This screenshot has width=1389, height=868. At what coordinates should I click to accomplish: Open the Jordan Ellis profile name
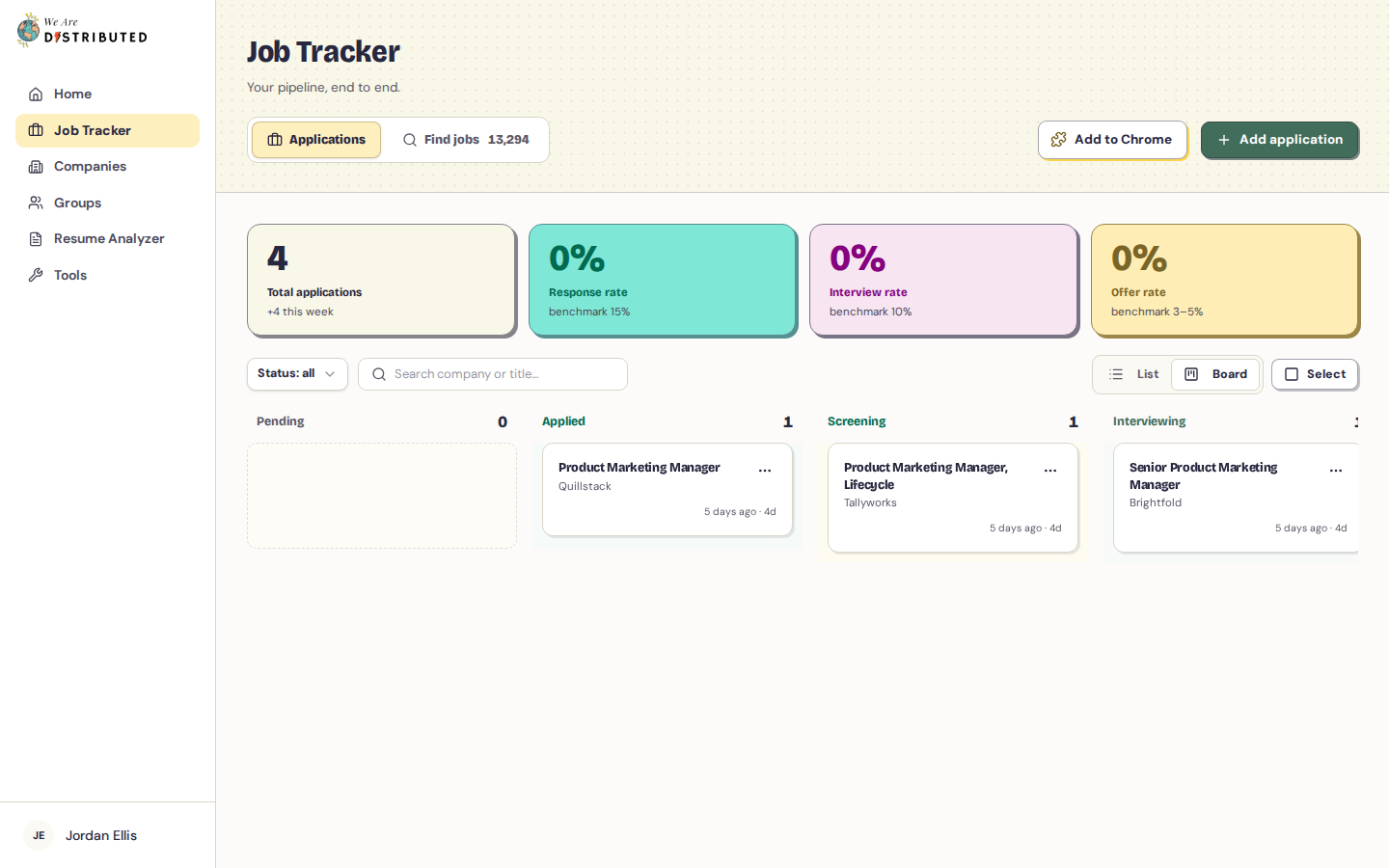101,835
